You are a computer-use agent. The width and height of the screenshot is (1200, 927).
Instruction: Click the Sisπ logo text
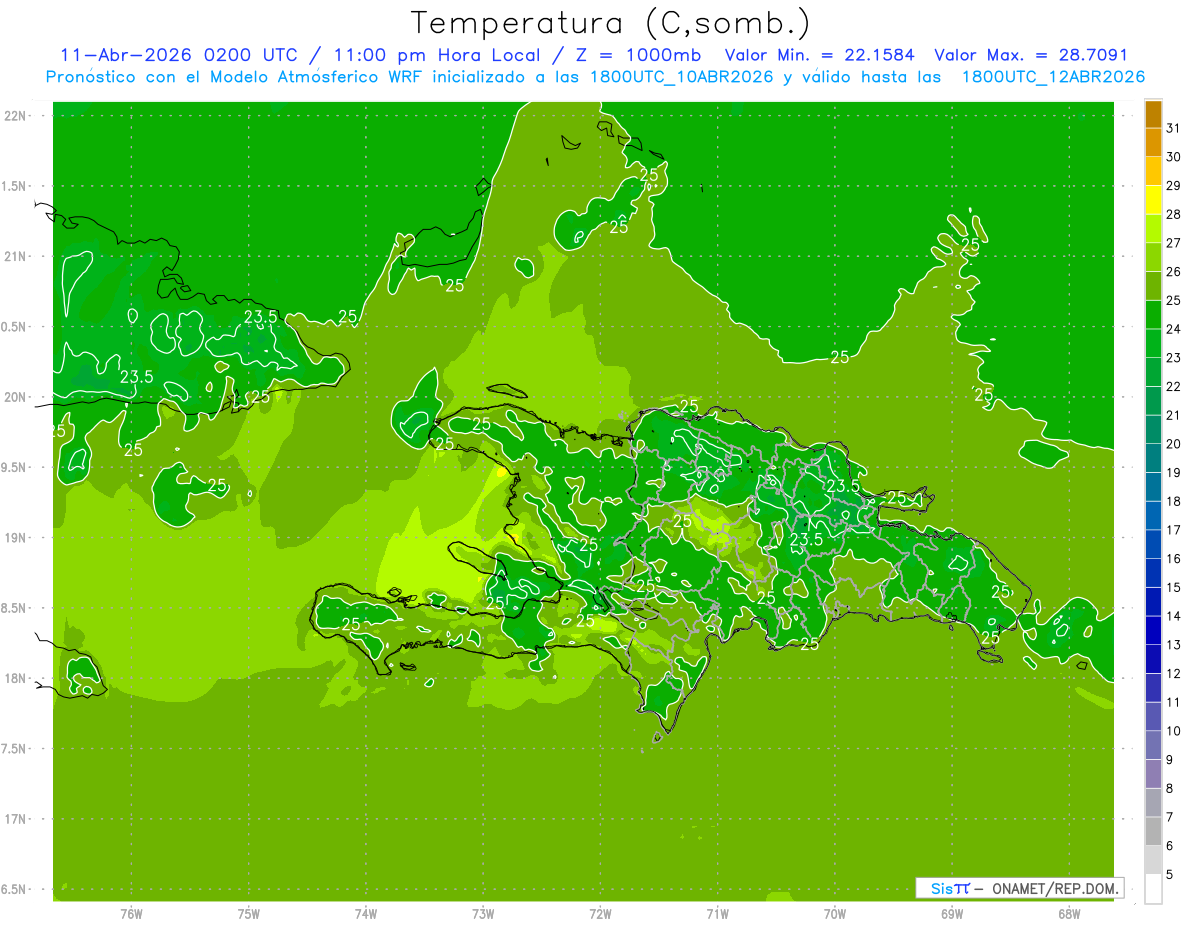949,888
